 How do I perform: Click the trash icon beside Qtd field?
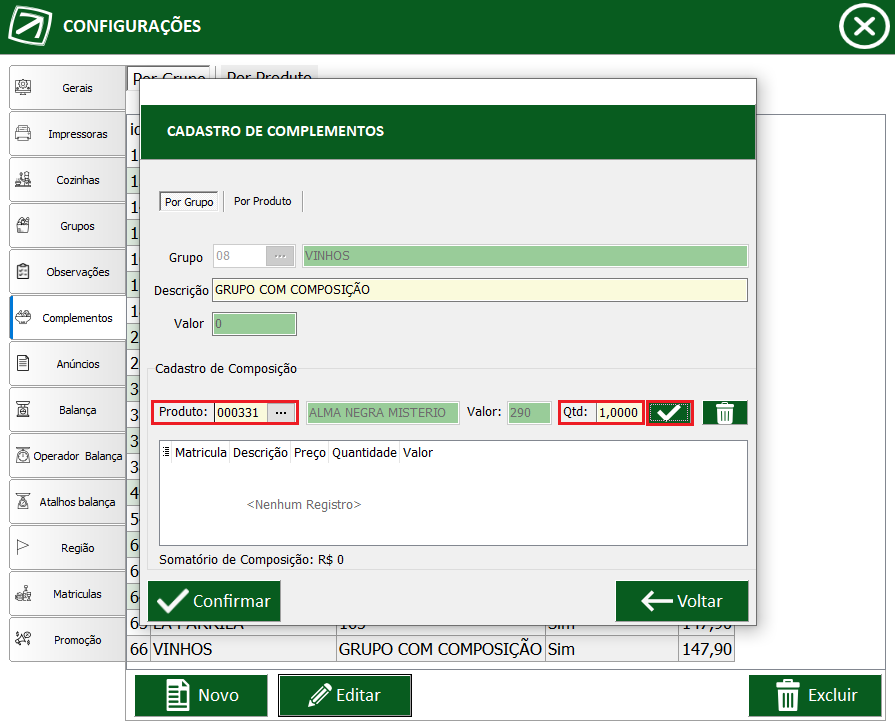(724, 412)
